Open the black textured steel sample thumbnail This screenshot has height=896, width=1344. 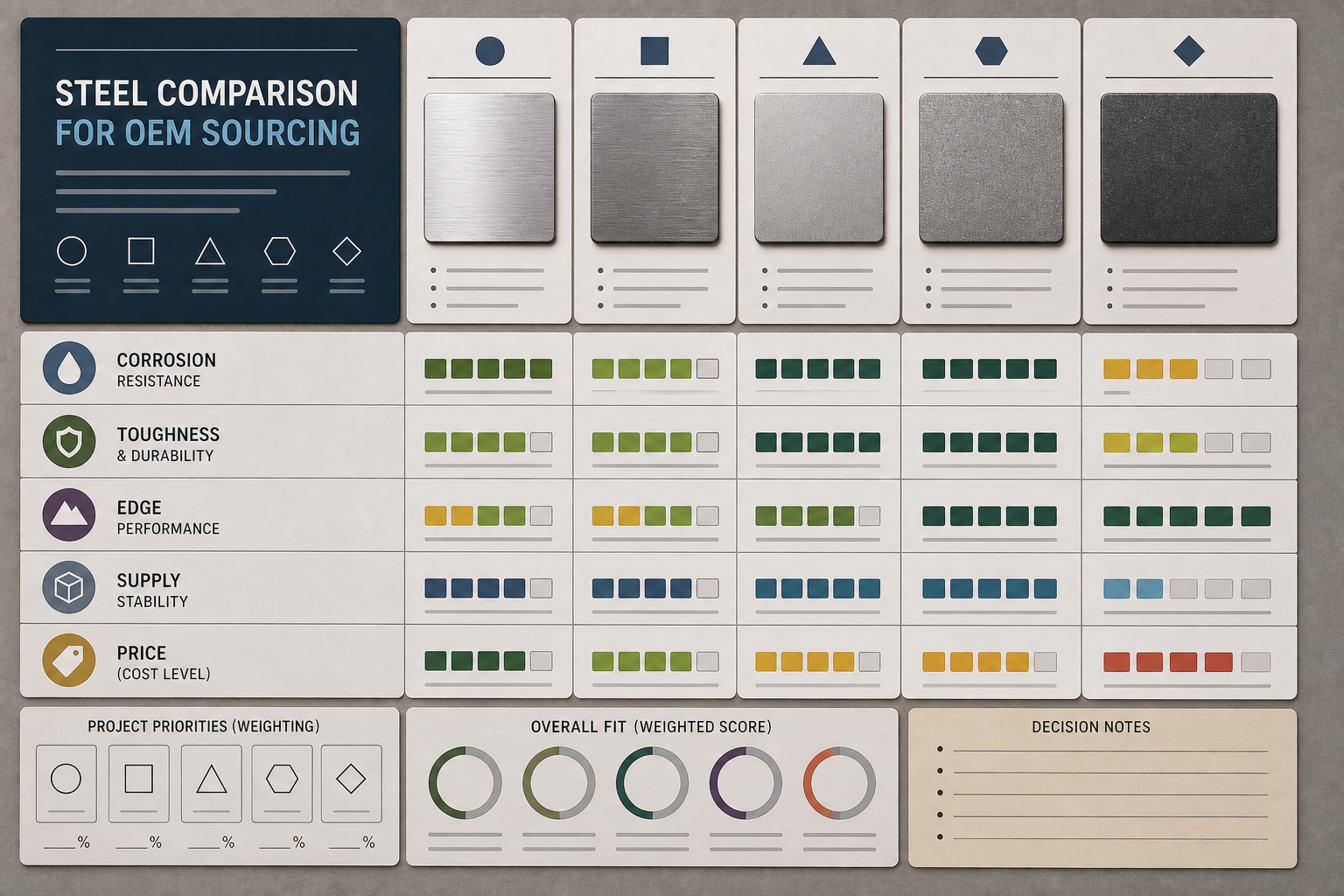pyautogui.click(x=1189, y=167)
